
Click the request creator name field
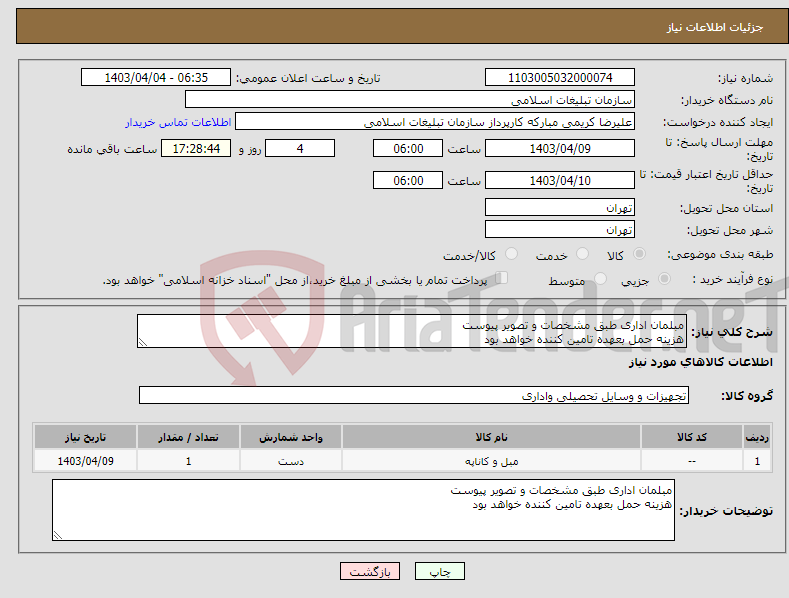point(435,122)
